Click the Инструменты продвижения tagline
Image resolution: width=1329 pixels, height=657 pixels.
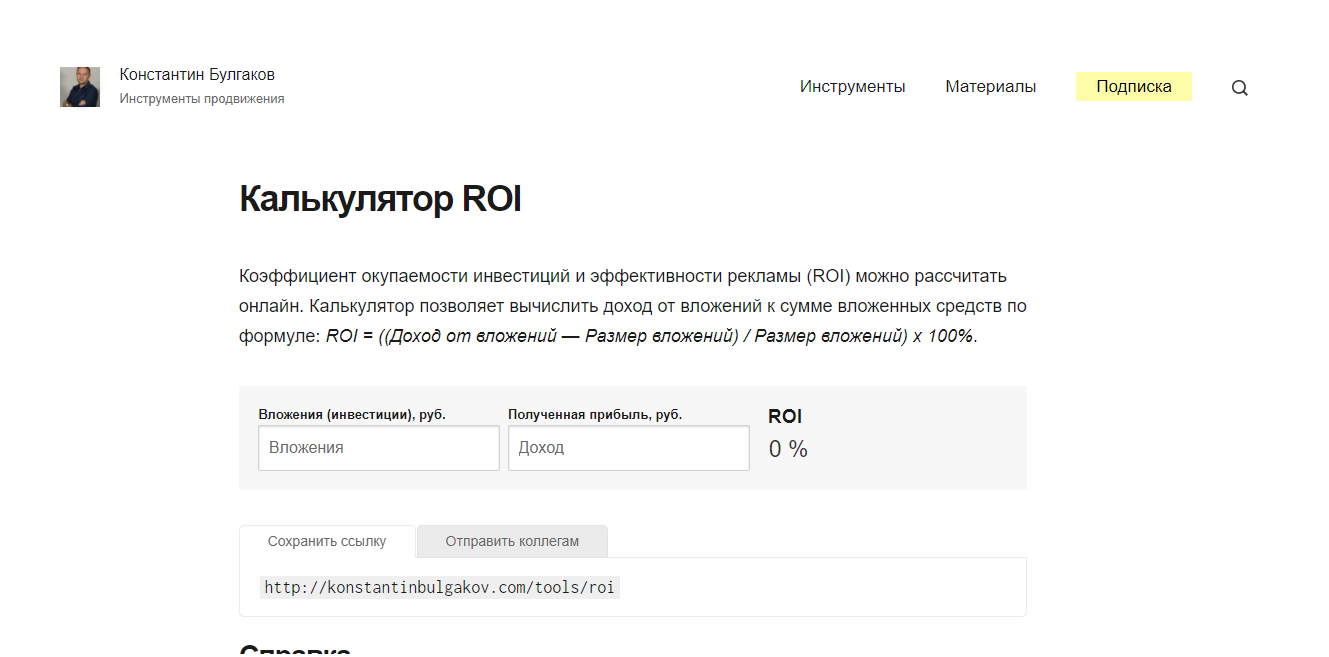tap(202, 99)
